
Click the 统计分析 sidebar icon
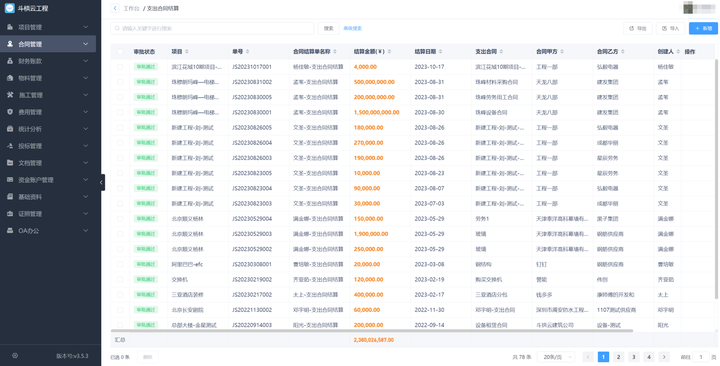[10, 129]
